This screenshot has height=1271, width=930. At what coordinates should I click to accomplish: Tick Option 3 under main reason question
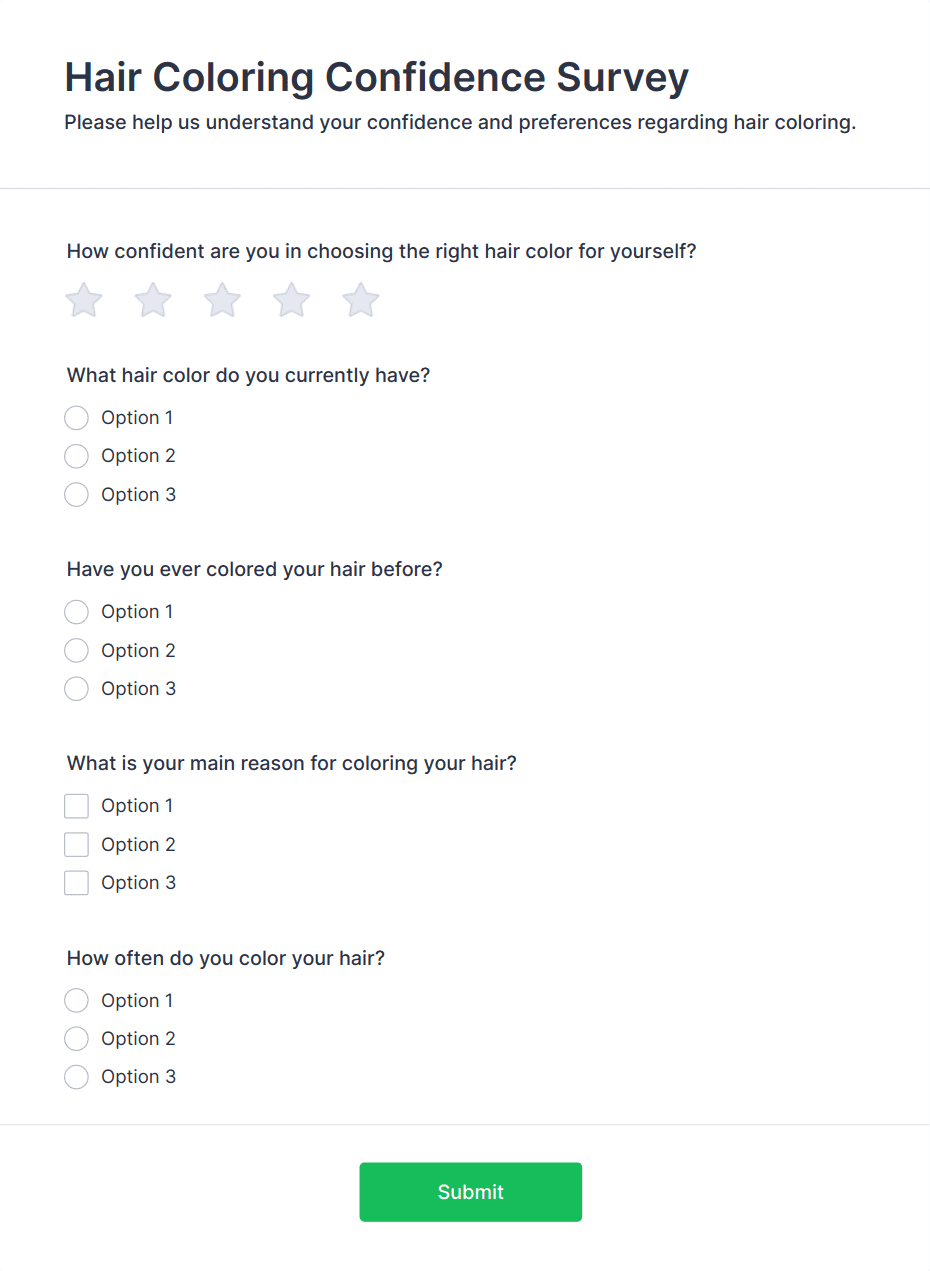tap(76, 882)
